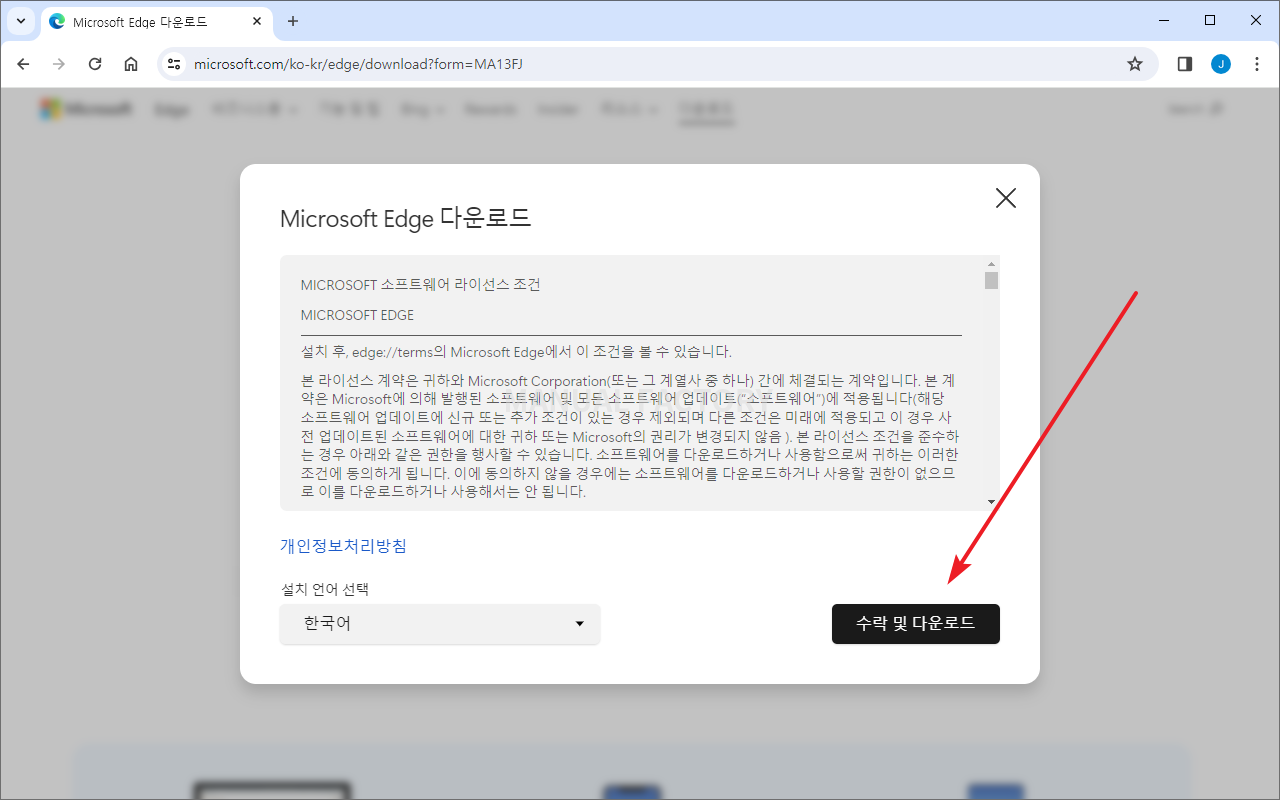The width and height of the screenshot is (1280, 800).
Task: Open site information icon in address bar
Action: click(174, 64)
